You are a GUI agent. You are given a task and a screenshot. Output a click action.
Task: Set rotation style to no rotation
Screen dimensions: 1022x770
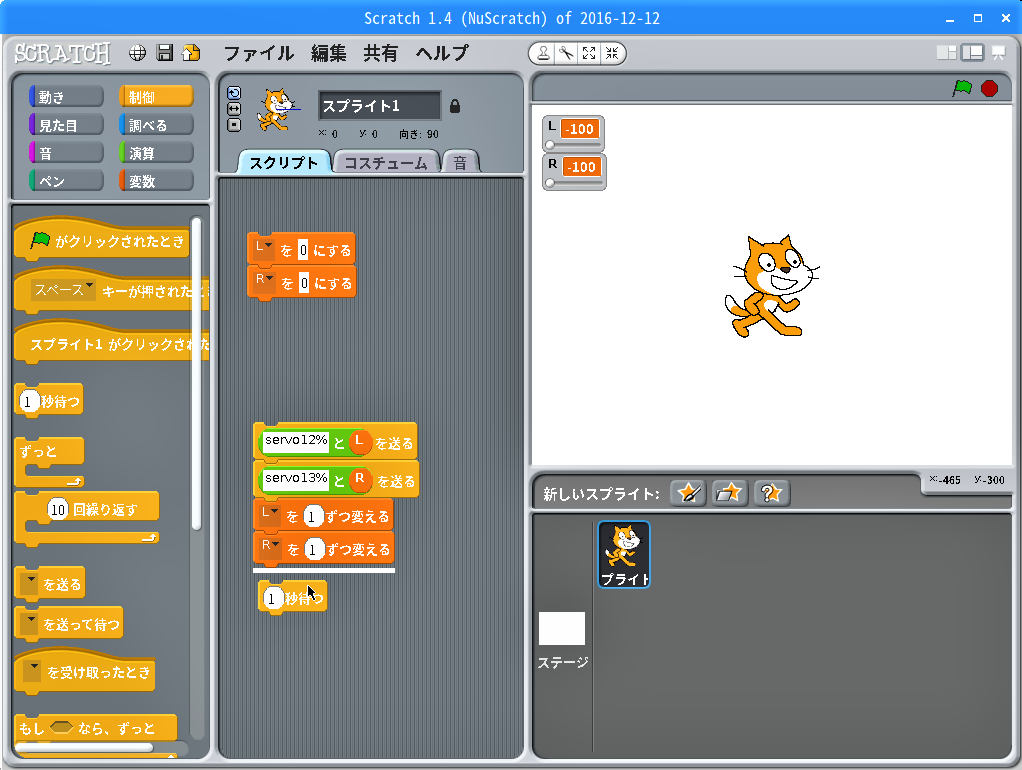234,125
